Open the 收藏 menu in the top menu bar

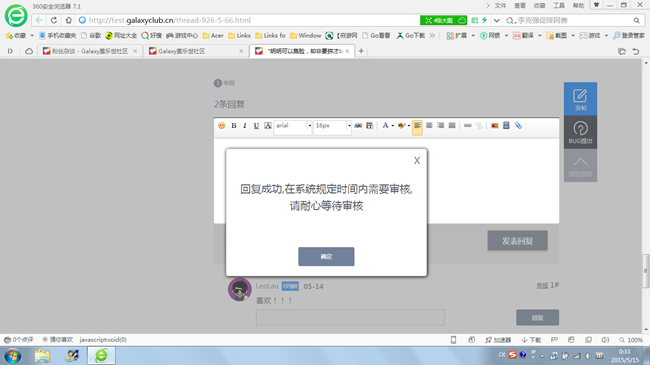(539, 5)
